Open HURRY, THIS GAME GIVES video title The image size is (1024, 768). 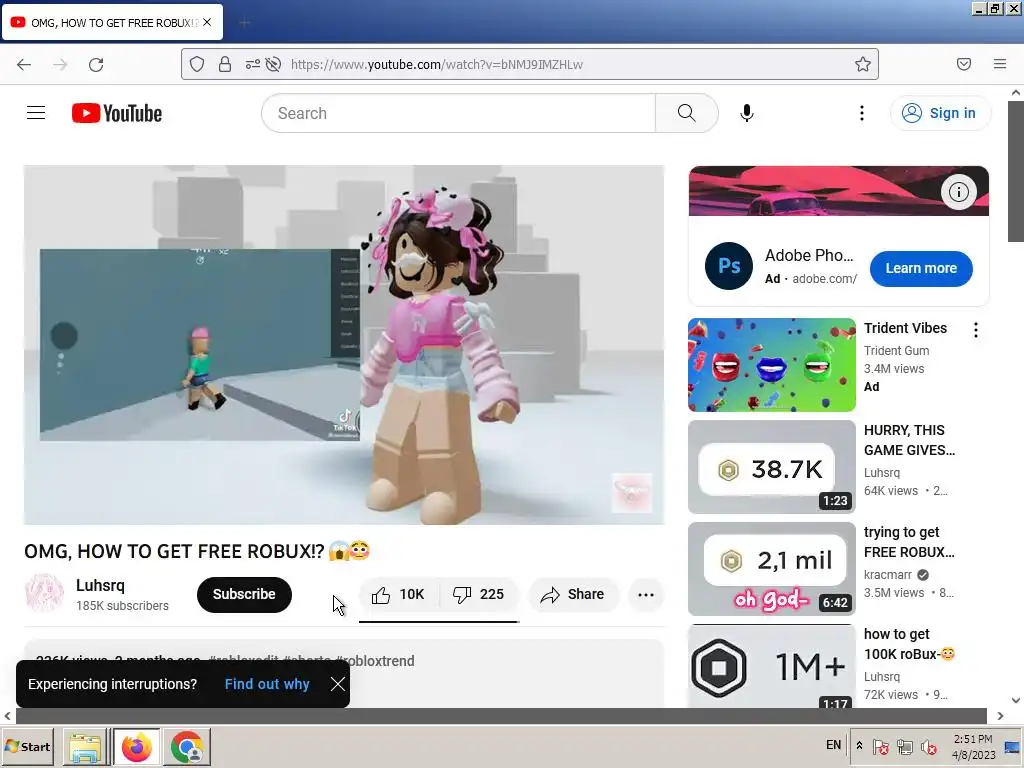[x=909, y=440]
